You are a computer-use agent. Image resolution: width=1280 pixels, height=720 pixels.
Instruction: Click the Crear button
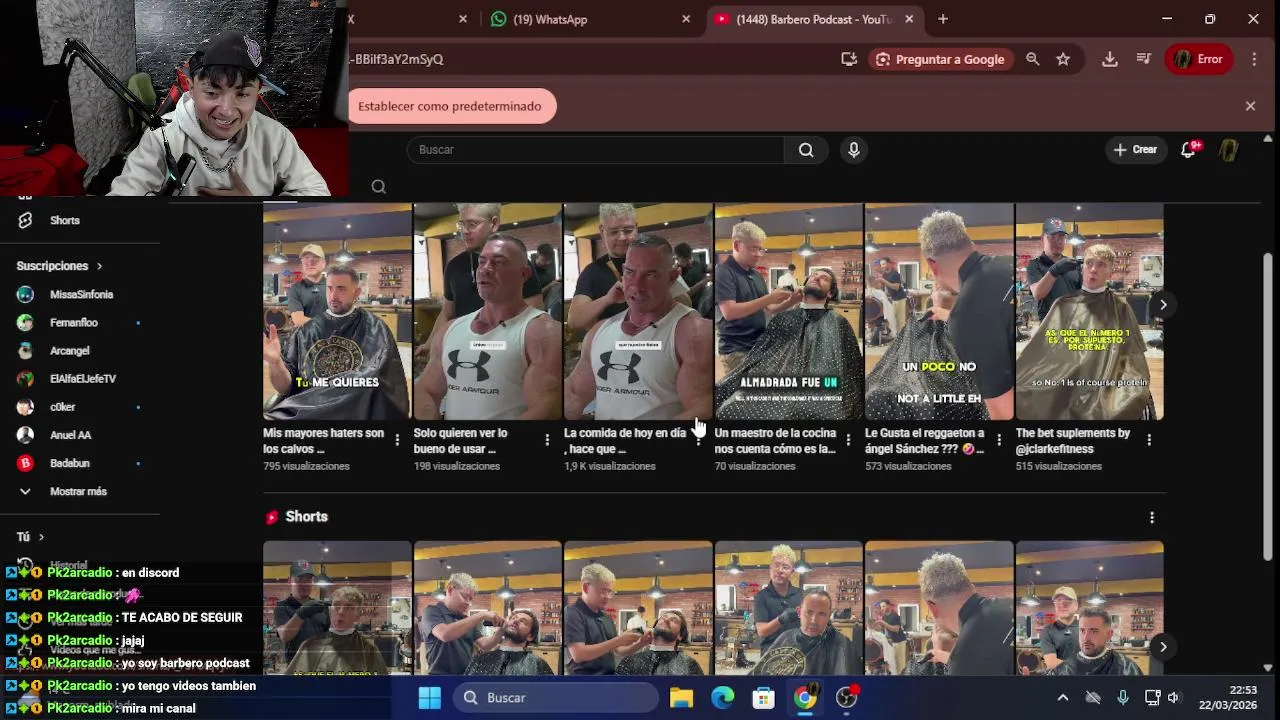point(1135,150)
